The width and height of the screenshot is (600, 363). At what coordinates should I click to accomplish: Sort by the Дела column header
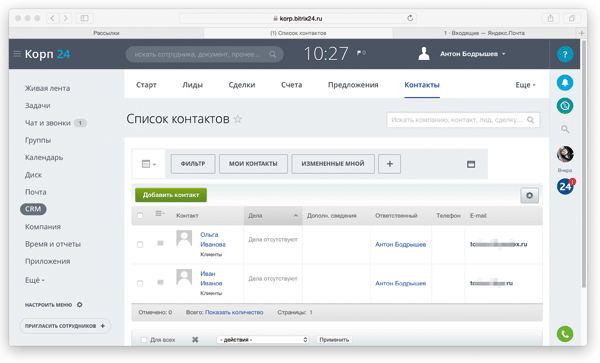[273, 216]
